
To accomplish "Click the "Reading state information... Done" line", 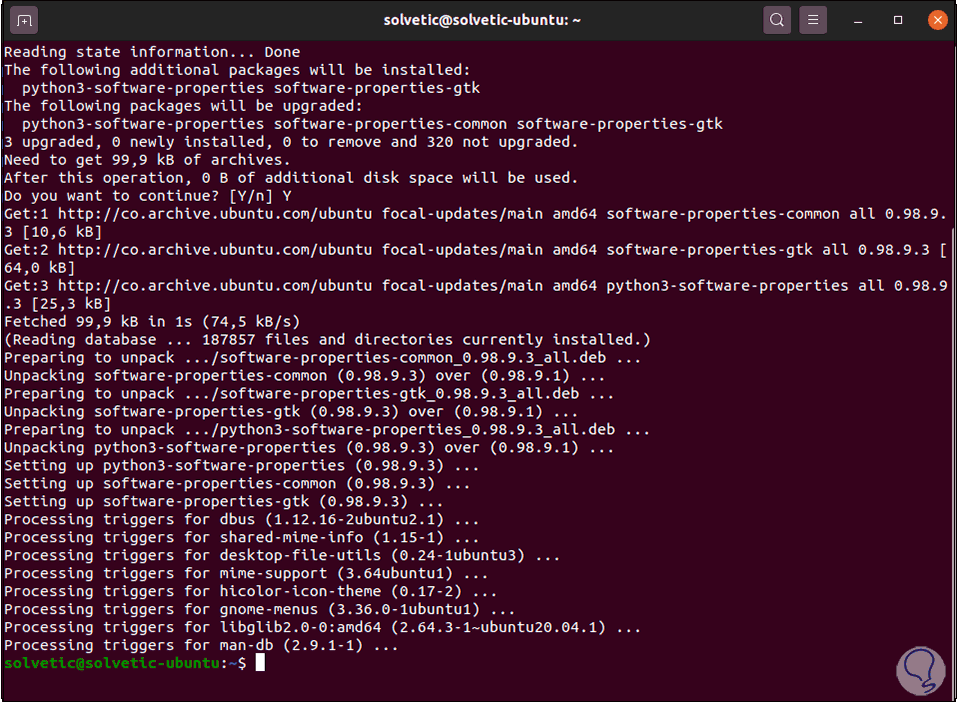I will tap(151, 51).
